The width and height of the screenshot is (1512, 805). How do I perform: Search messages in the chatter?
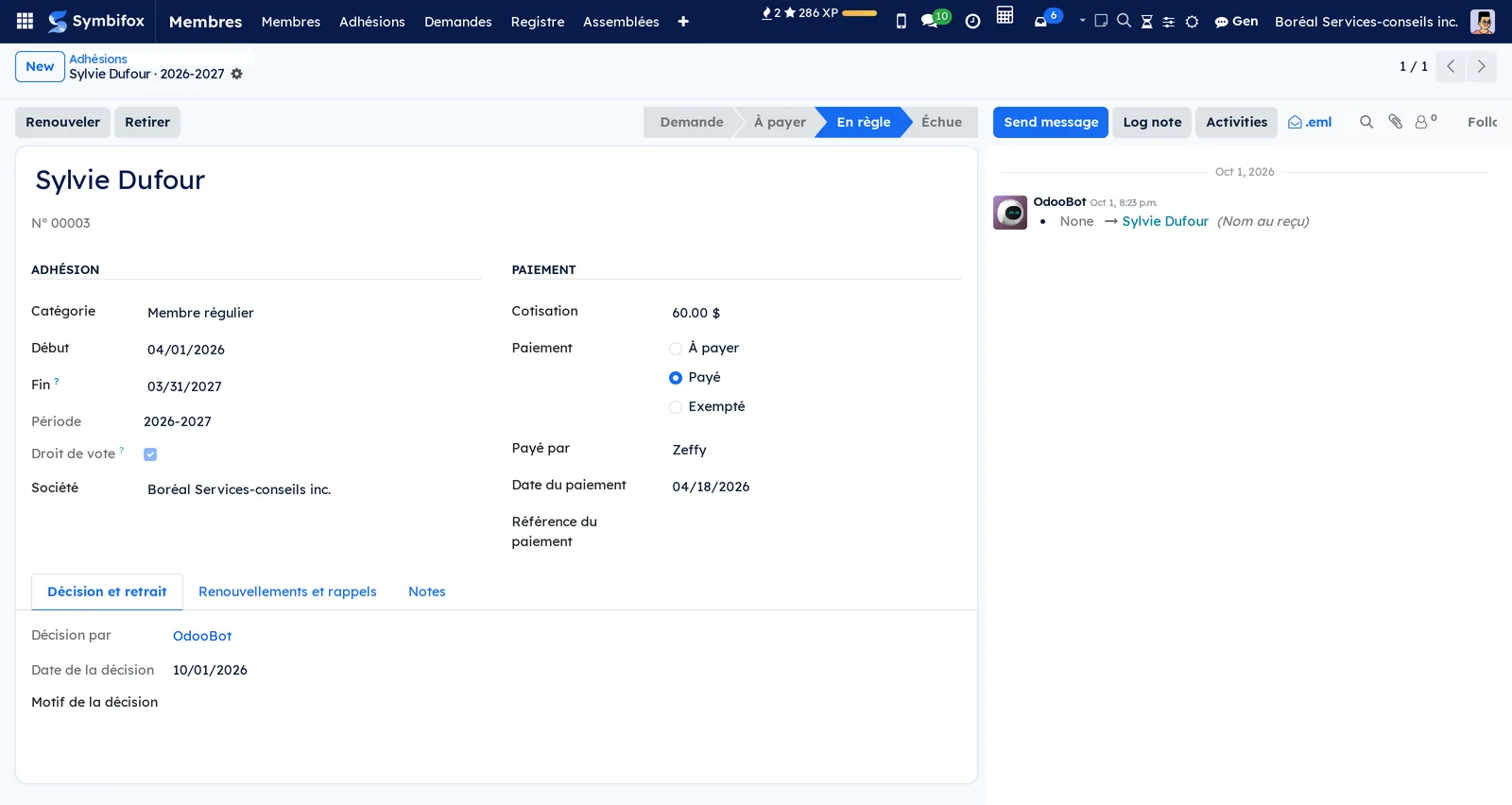tap(1366, 122)
